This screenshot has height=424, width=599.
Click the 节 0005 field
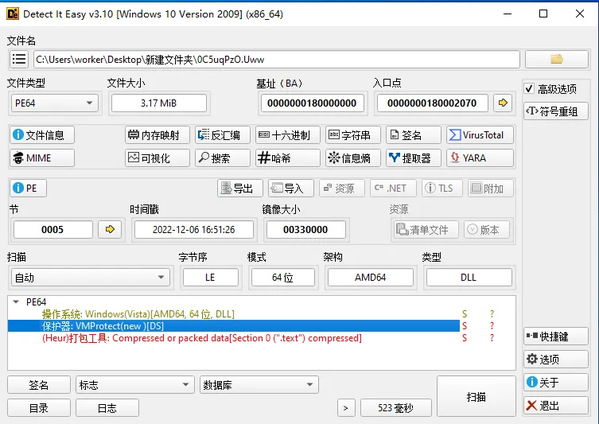tap(53, 229)
